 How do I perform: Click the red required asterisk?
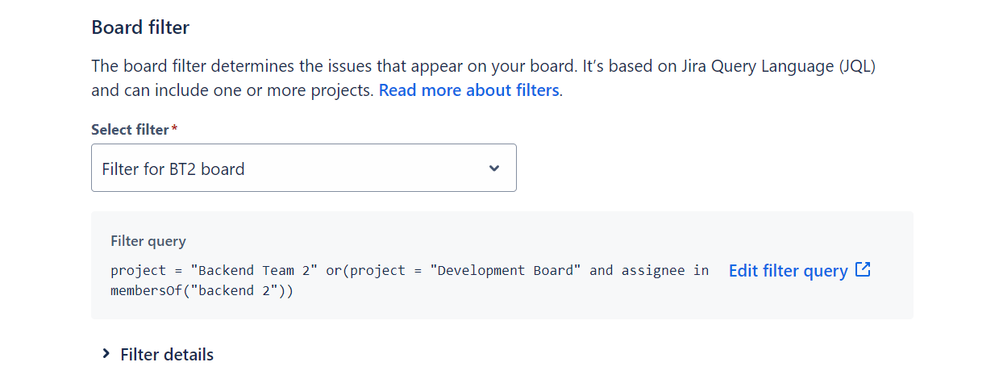pyautogui.click(x=175, y=129)
